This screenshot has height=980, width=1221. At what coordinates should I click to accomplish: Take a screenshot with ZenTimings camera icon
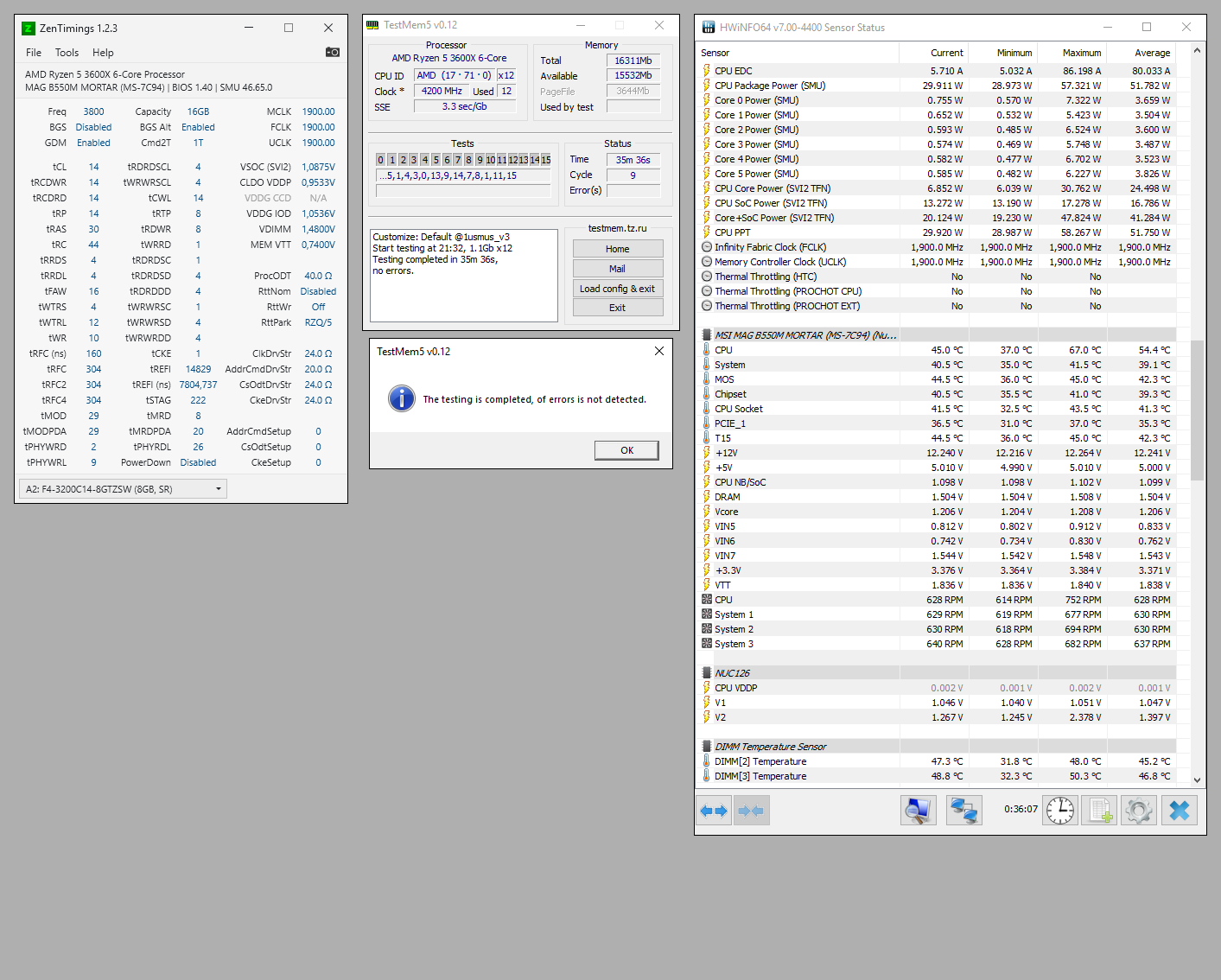click(333, 52)
